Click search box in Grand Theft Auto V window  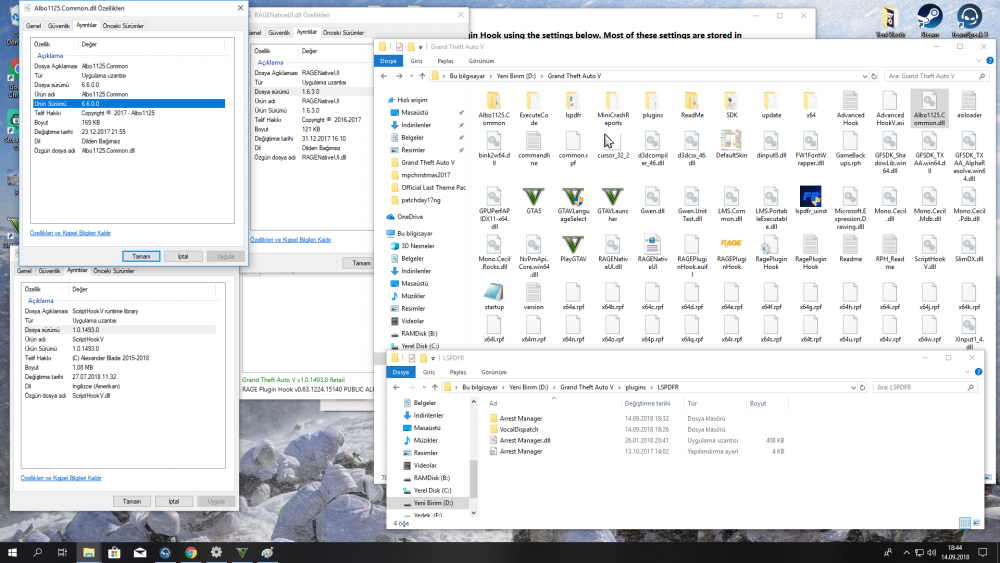coord(935,76)
